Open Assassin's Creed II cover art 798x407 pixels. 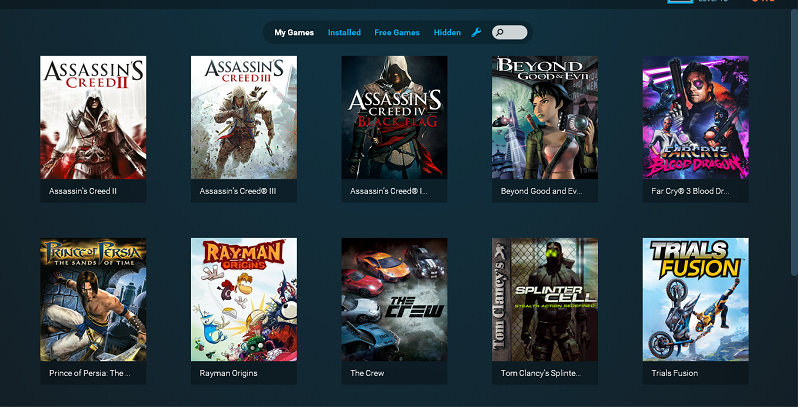93,118
